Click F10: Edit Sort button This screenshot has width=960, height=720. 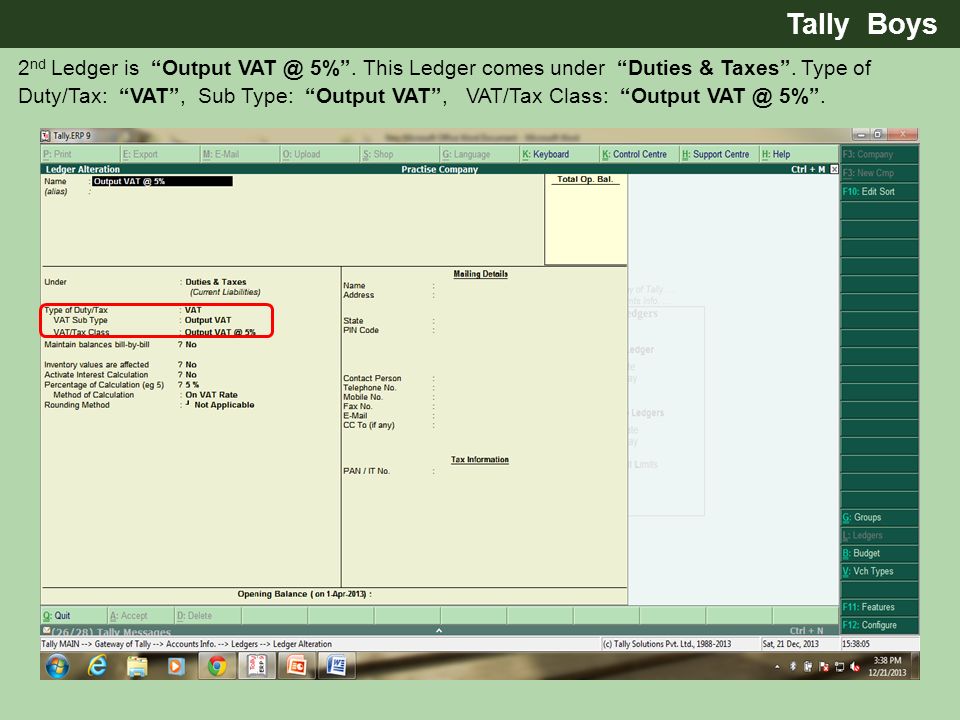[x=879, y=192]
